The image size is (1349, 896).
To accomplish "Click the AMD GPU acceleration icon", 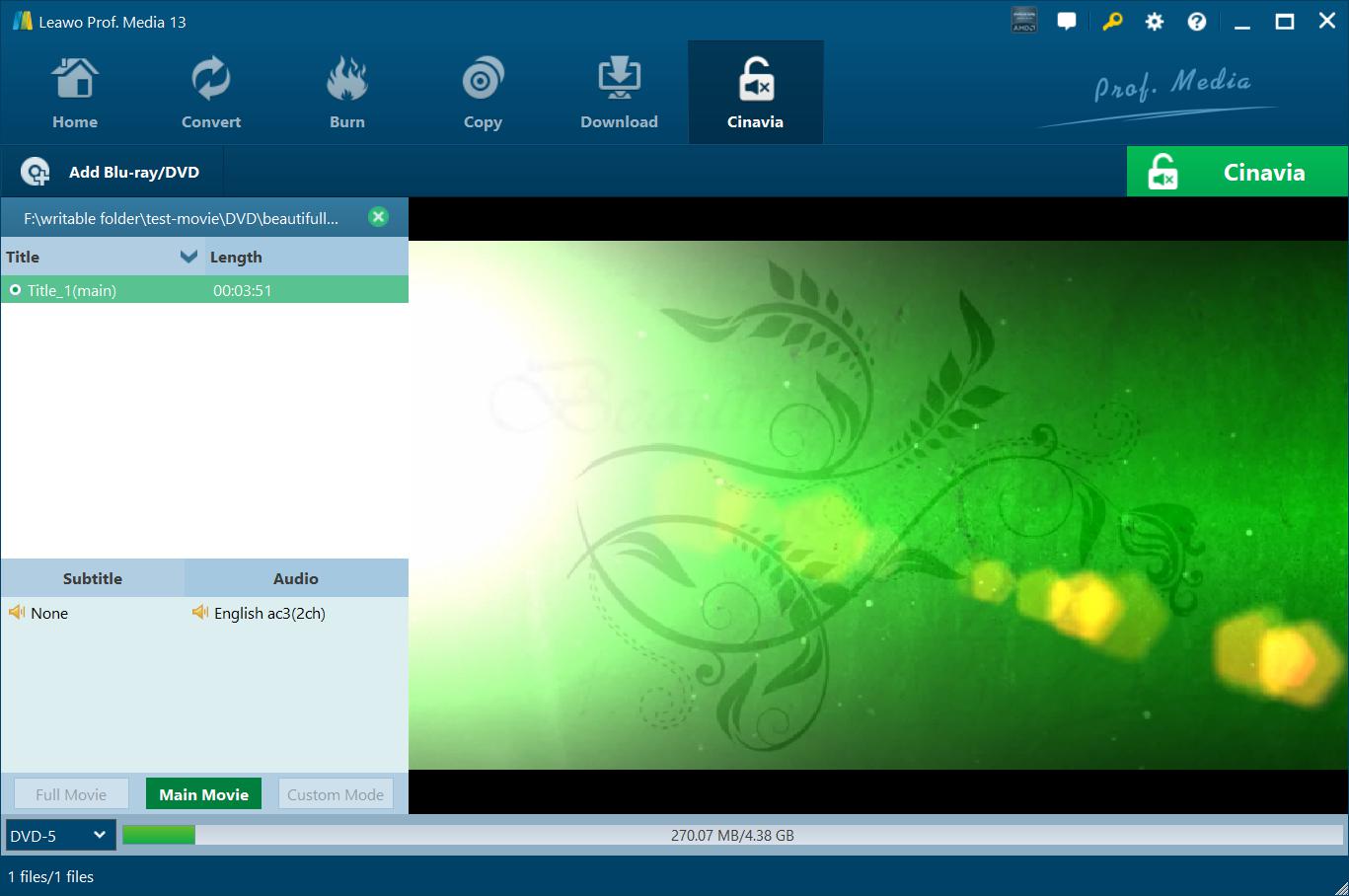I will tap(1024, 21).
